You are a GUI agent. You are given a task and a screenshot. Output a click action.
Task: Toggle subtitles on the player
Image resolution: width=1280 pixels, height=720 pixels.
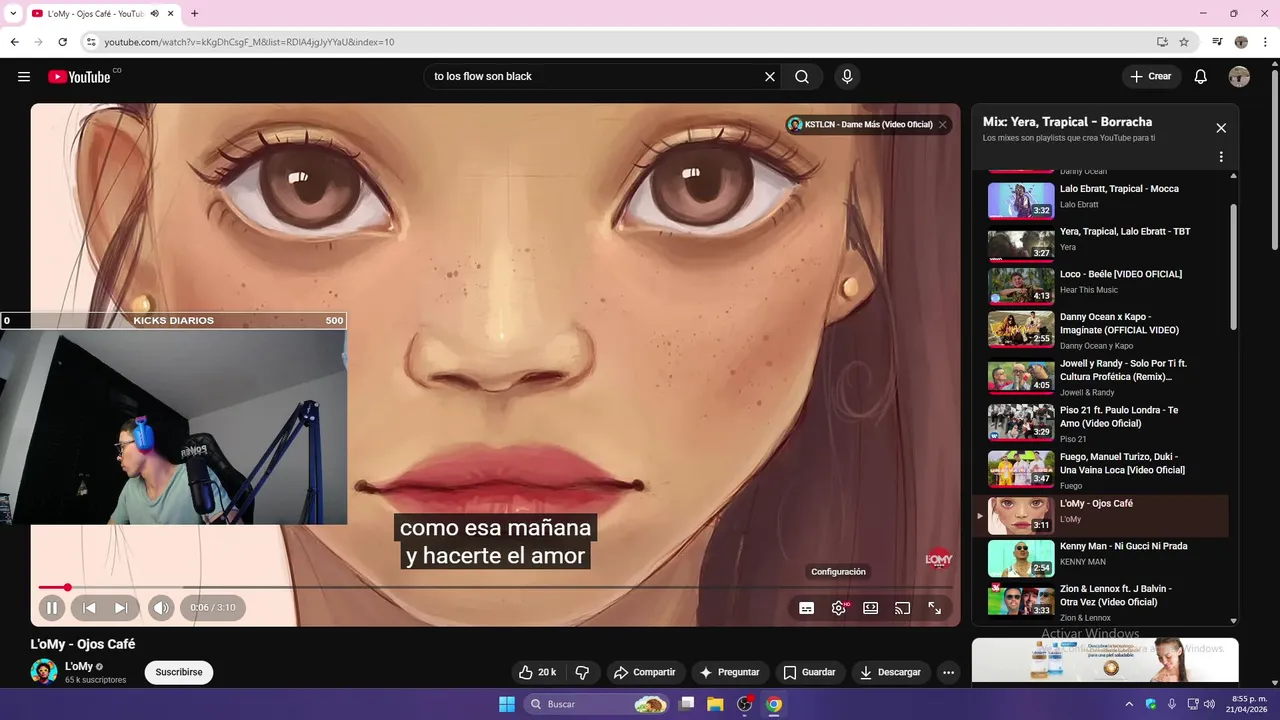click(x=807, y=608)
